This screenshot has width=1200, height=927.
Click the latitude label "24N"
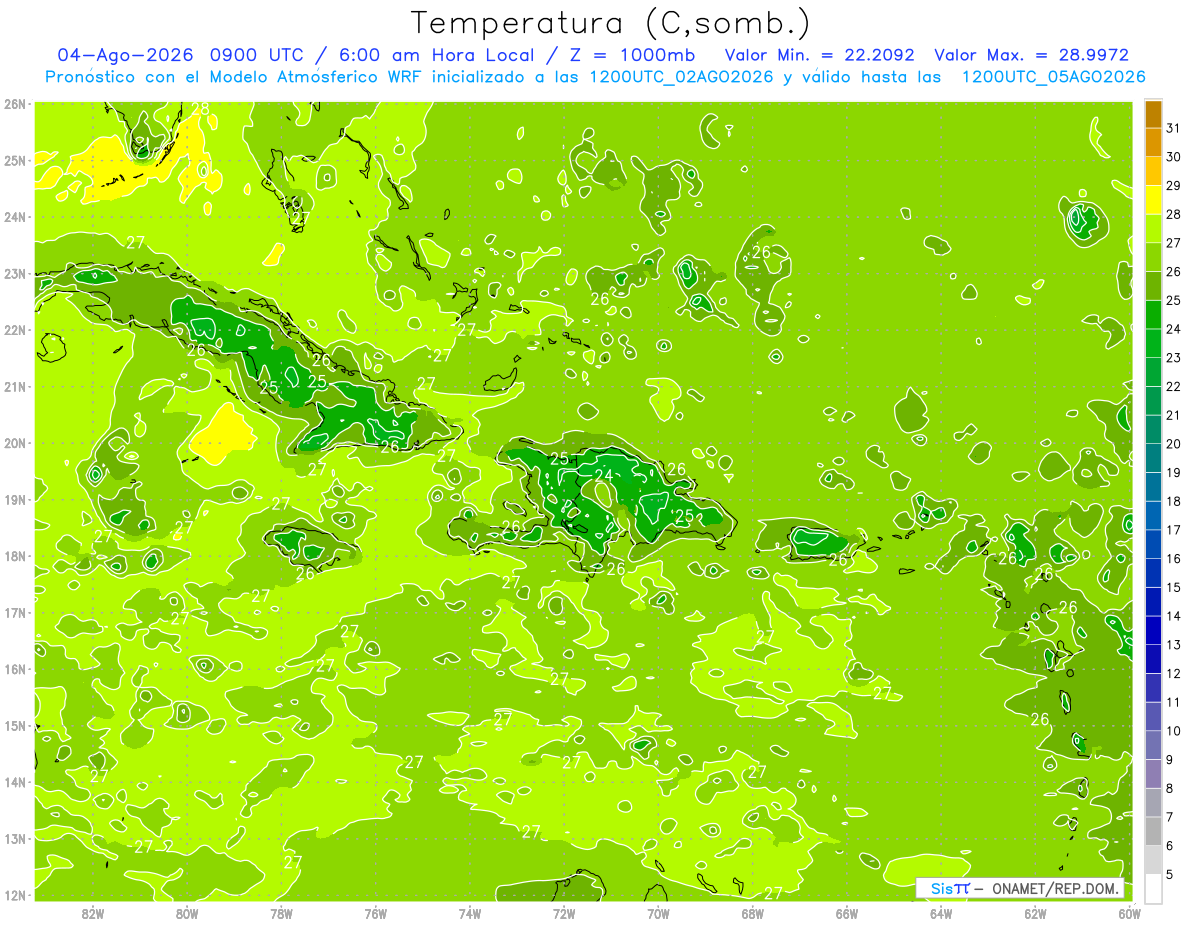[x=16, y=217]
